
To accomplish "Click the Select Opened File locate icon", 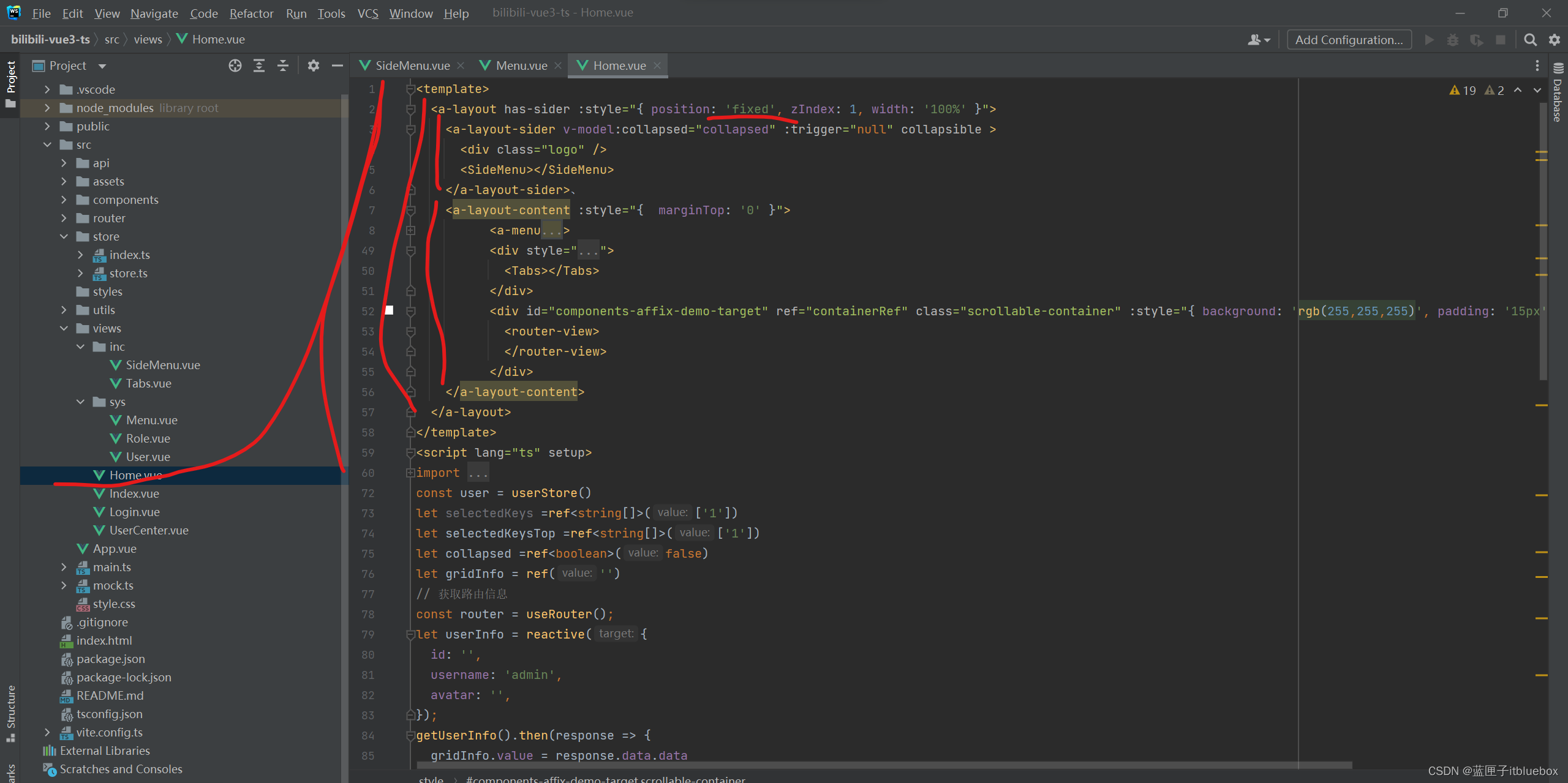I will 235,66.
